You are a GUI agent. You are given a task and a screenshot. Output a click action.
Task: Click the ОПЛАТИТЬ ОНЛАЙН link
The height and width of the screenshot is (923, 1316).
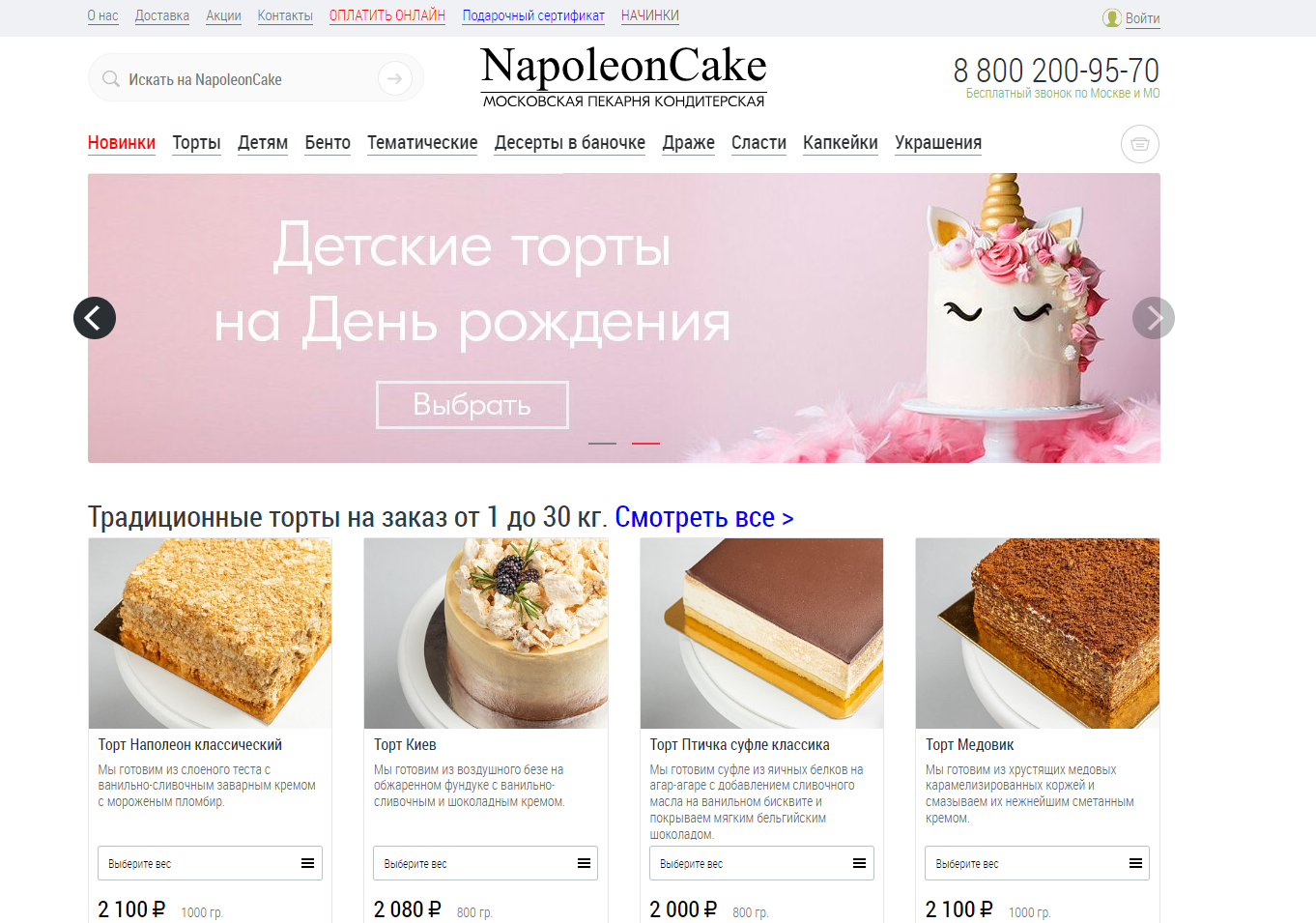coord(387,15)
